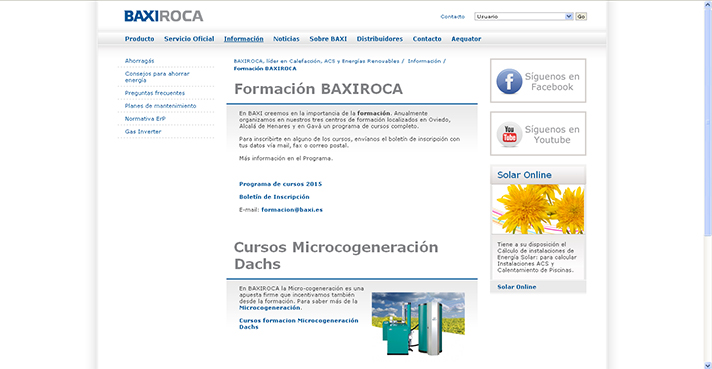Open the Facebook icon banner
The width and height of the screenshot is (712, 369).
(x=538, y=81)
